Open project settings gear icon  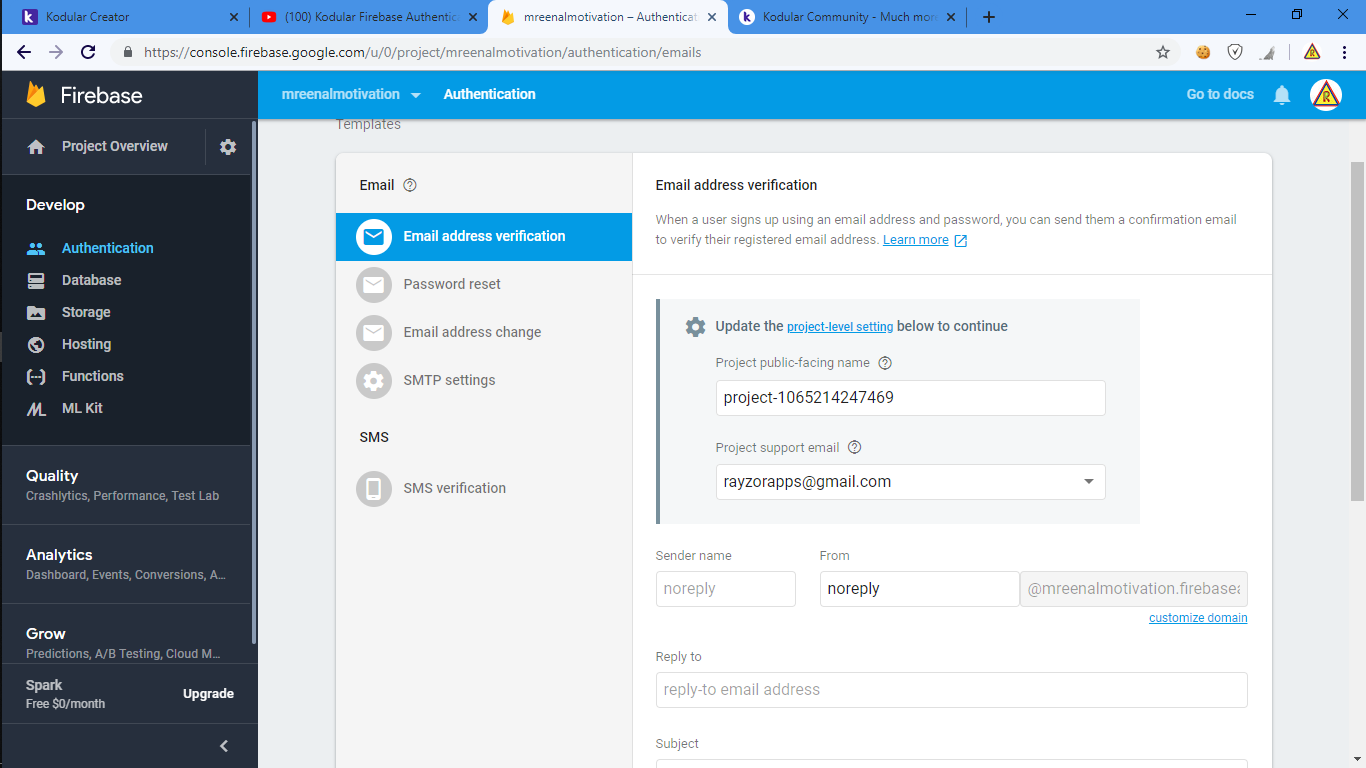pyautogui.click(x=228, y=147)
